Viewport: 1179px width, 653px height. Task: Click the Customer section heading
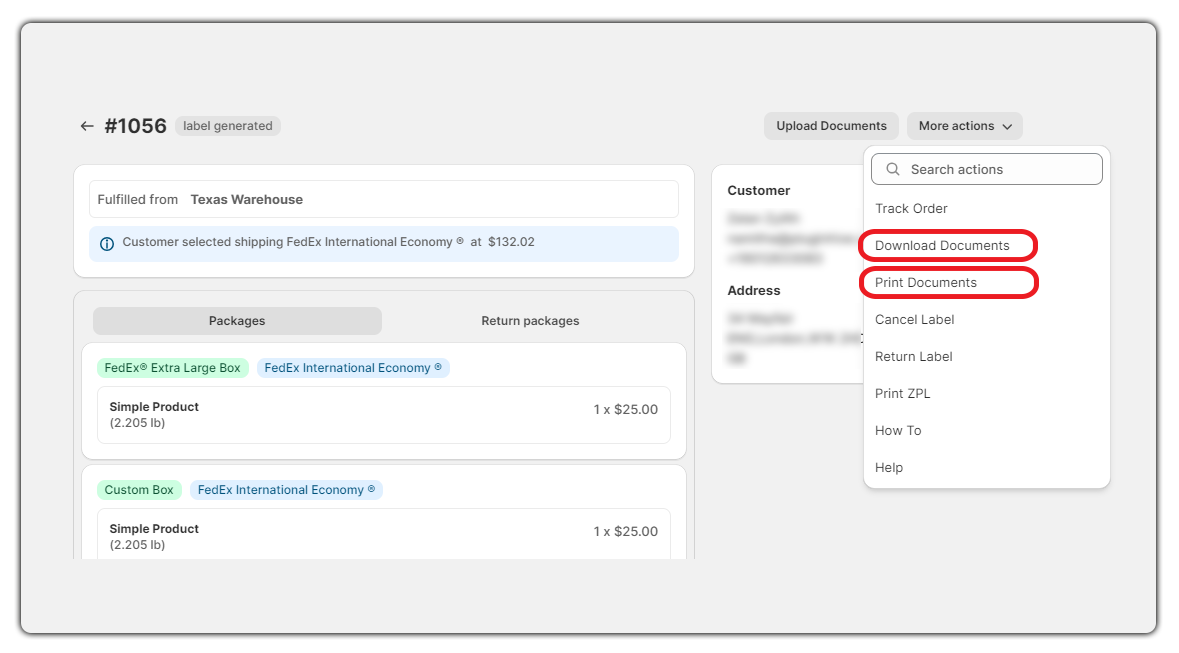[x=758, y=190]
